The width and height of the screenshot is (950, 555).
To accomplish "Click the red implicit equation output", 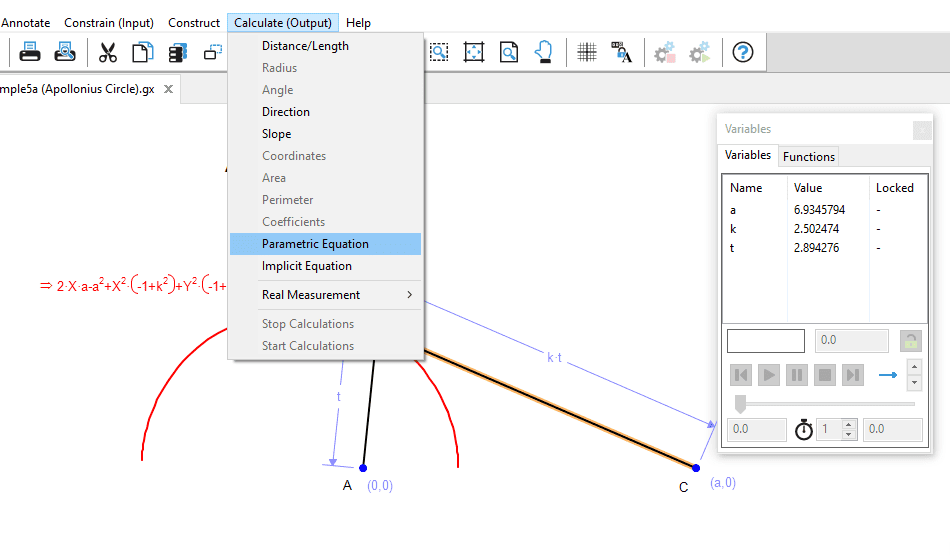I will point(134,285).
